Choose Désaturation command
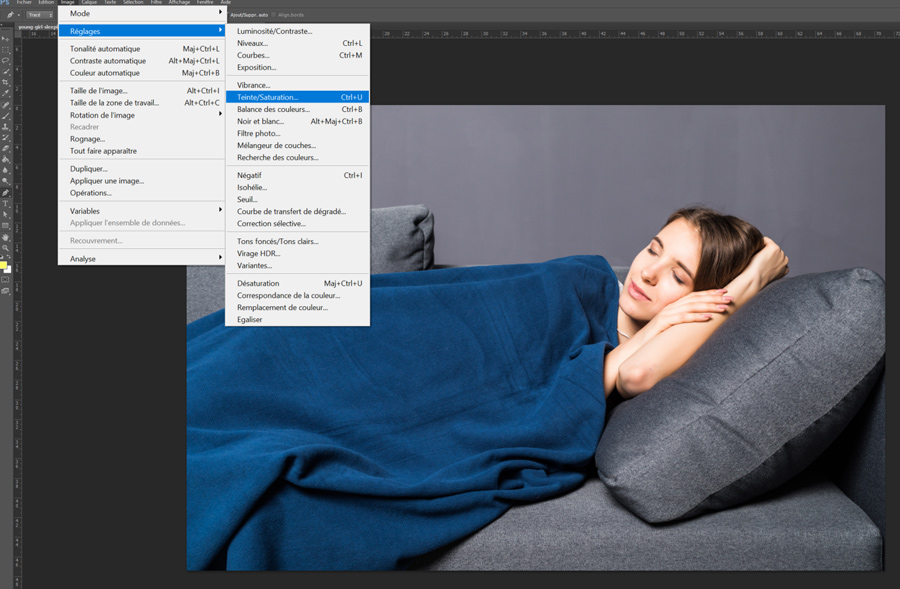The height and width of the screenshot is (589, 900). (x=297, y=283)
